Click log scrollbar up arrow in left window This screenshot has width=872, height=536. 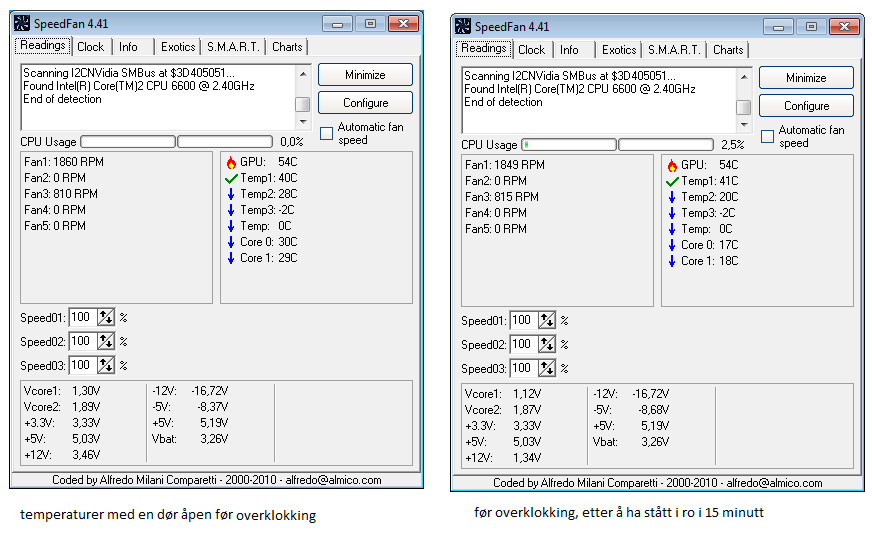click(303, 73)
